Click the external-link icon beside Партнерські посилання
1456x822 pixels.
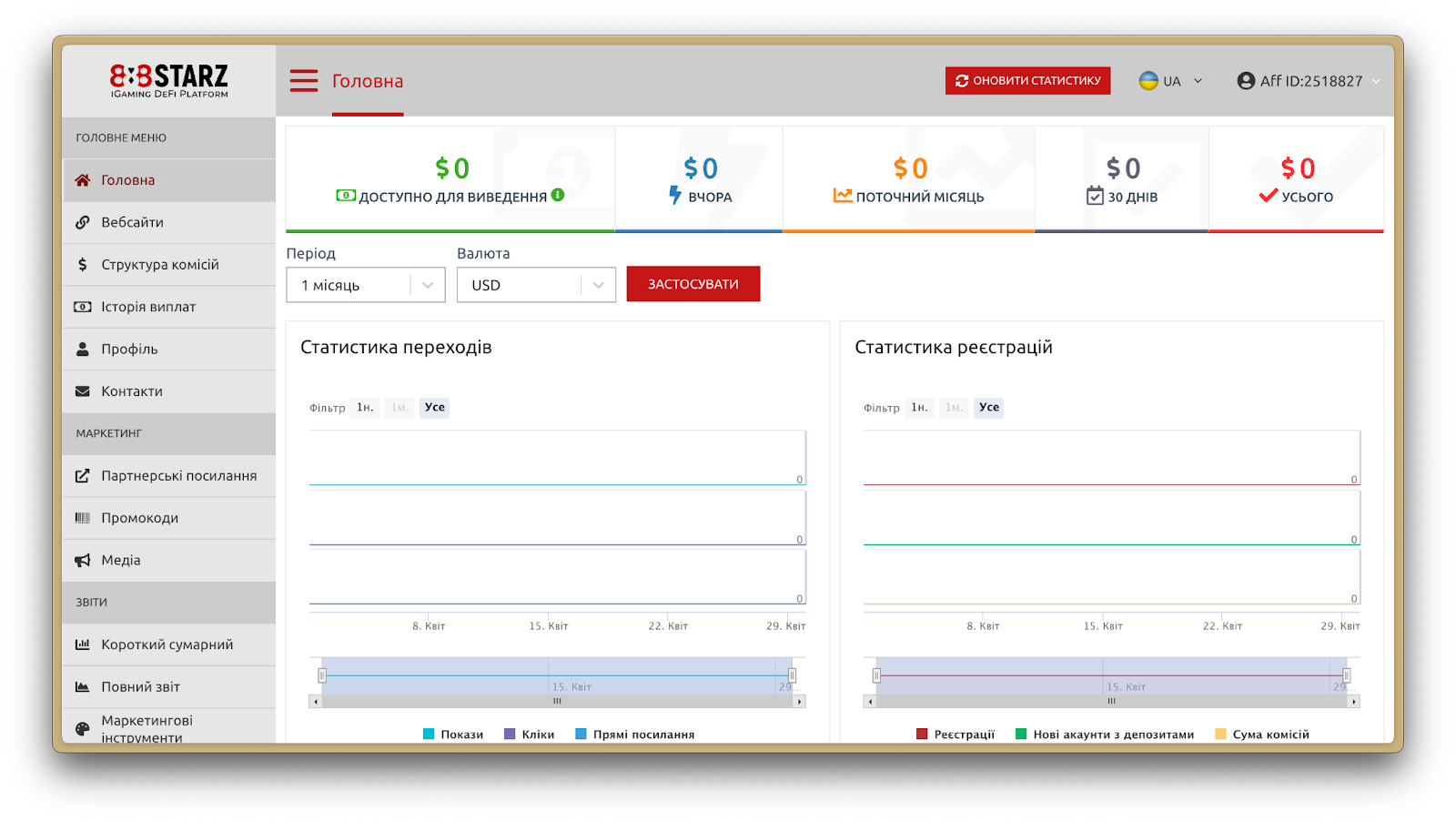tap(83, 475)
